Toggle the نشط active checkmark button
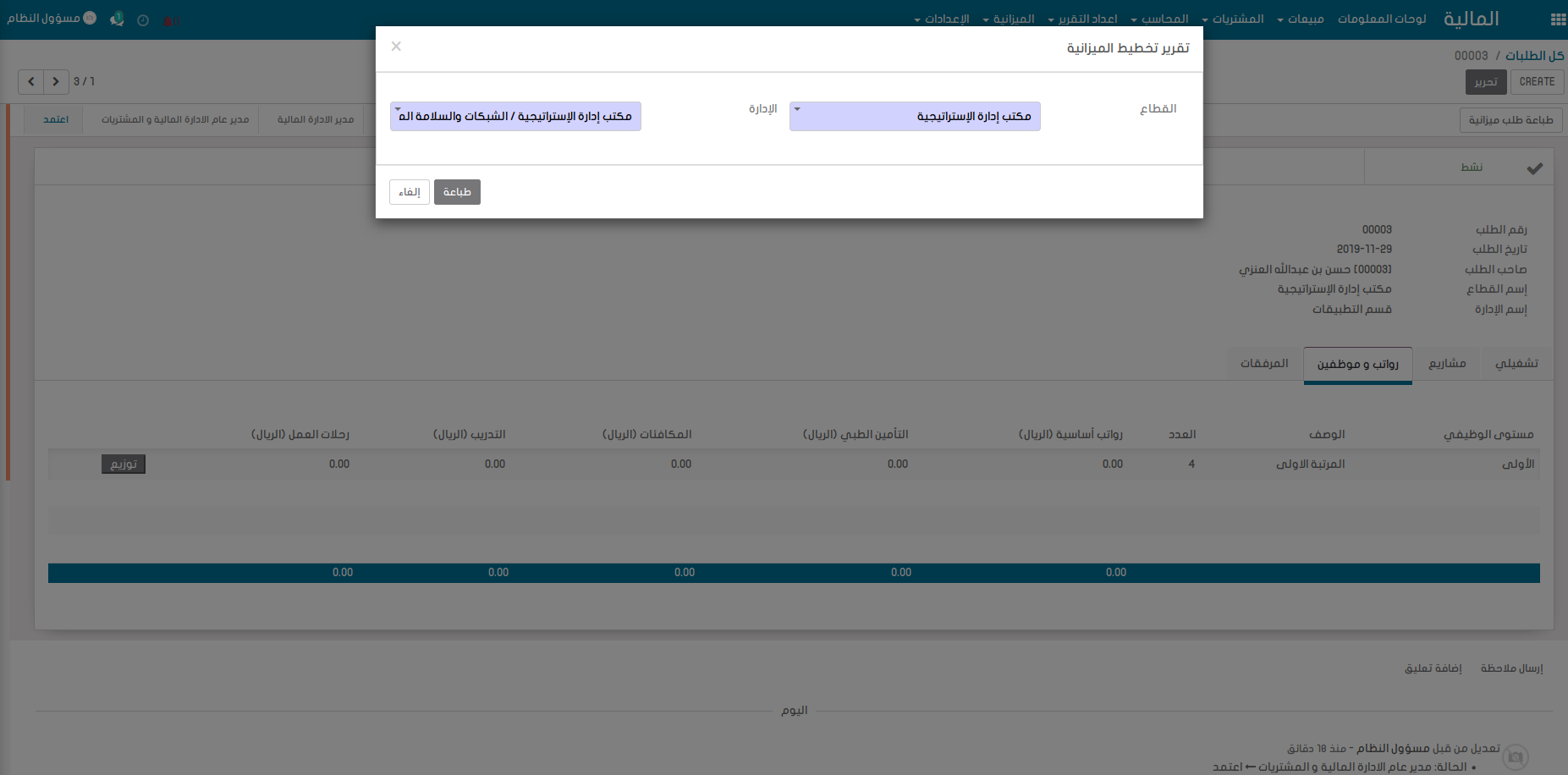 [x=1534, y=168]
